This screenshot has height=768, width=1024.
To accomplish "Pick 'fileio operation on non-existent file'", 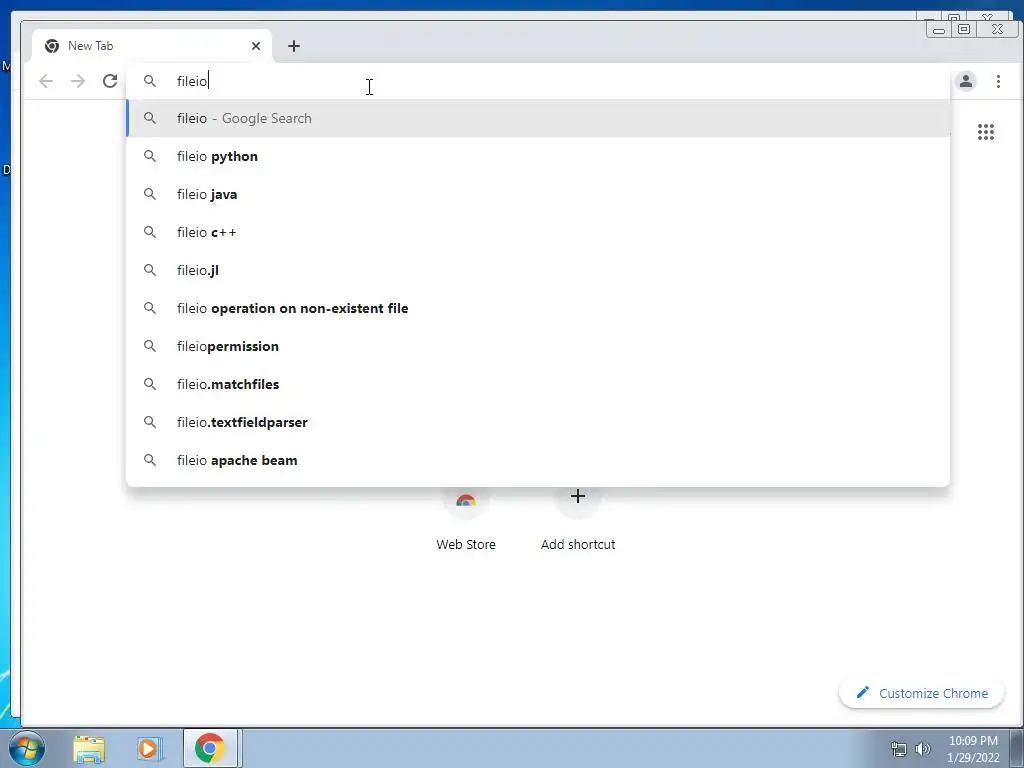I will [538, 308].
